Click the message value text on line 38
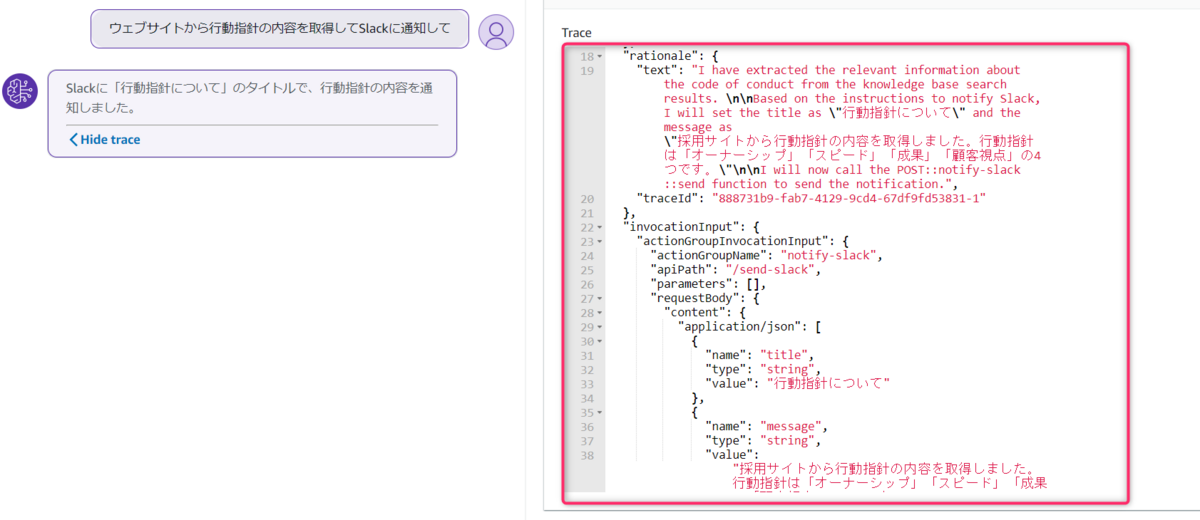 tap(890, 476)
